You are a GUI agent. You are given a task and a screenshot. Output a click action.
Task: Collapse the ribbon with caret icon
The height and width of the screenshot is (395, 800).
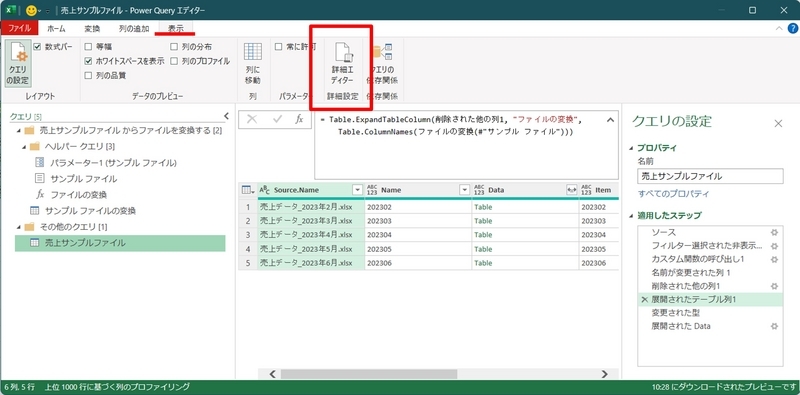point(779,29)
